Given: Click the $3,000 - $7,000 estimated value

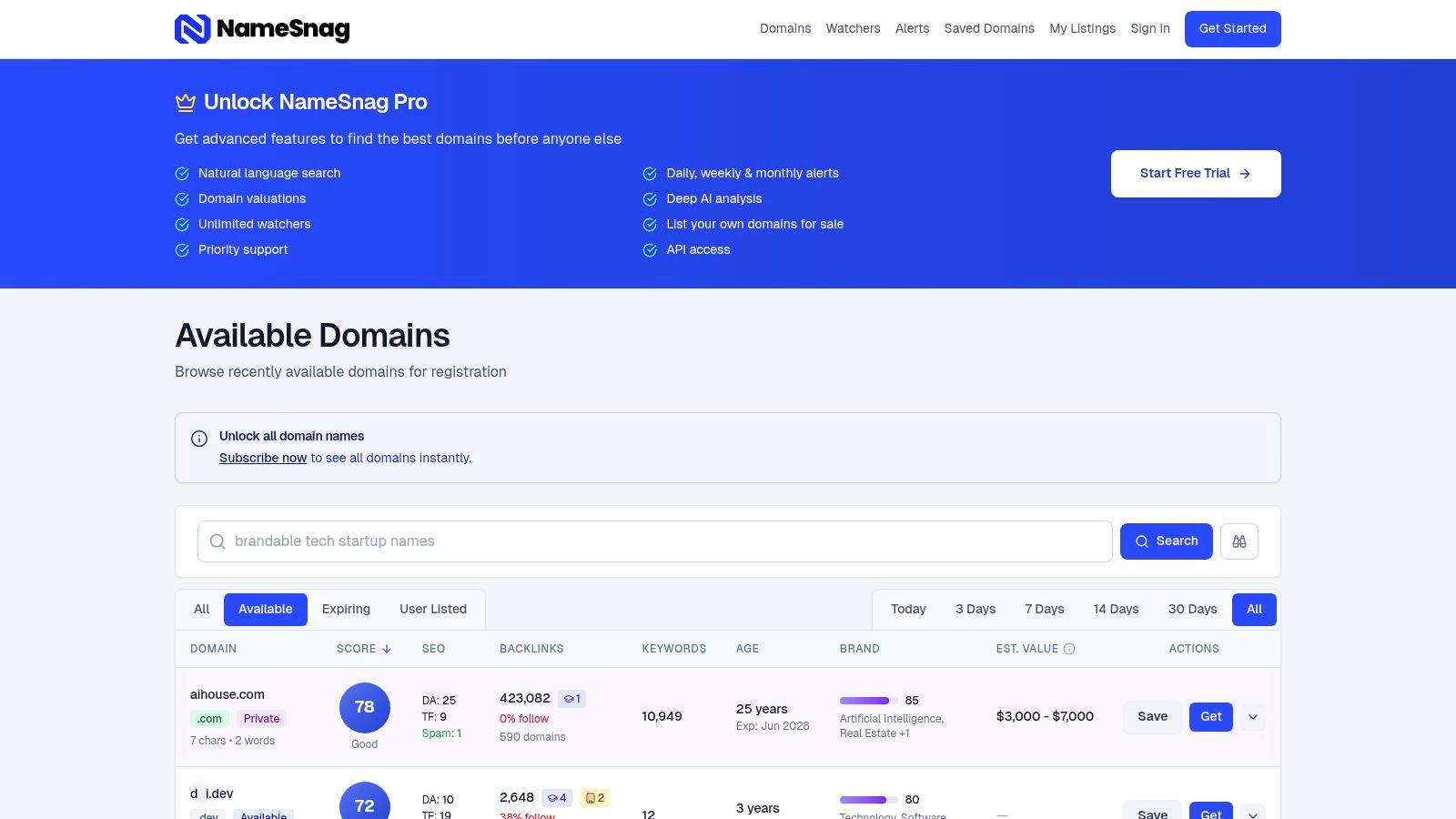Looking at the screenshot, I should point(1045,716).
